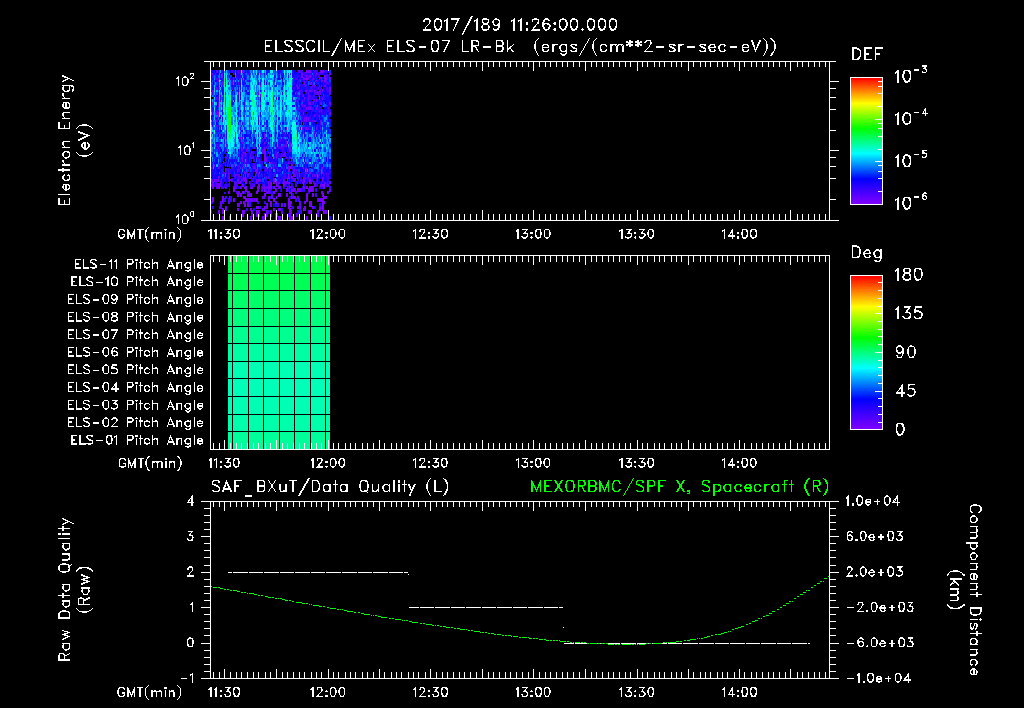This screenshot has height=708, width=1024.
Task: Click the green pitch angle data block
Action: point(279,352)
